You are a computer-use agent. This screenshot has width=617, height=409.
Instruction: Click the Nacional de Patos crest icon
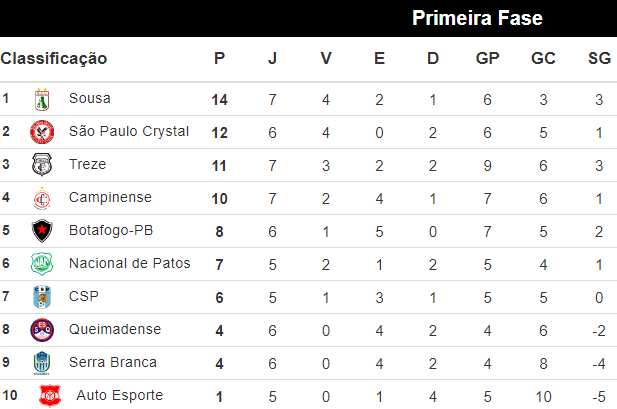click(42, 264)
